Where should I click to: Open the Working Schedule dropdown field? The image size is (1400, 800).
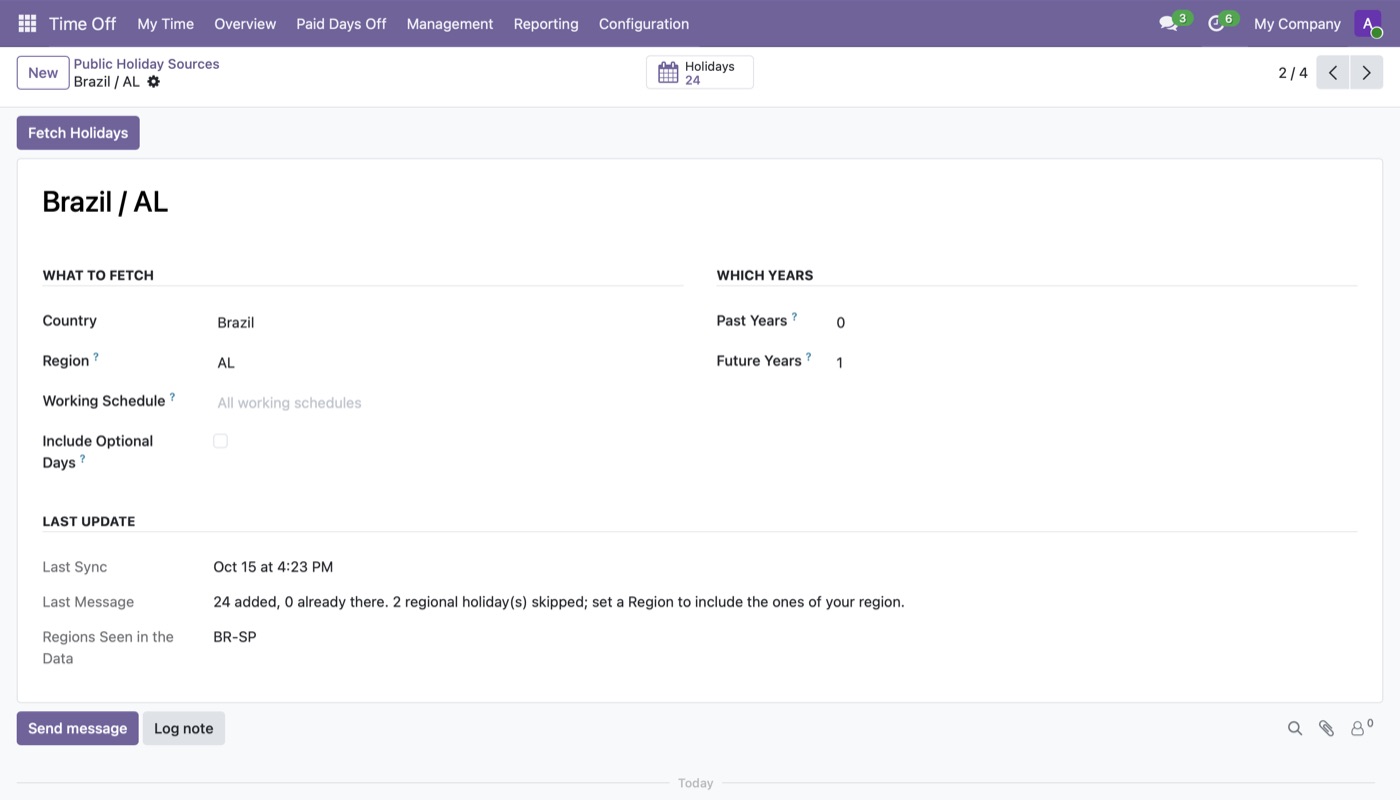(x=448, y=403)
